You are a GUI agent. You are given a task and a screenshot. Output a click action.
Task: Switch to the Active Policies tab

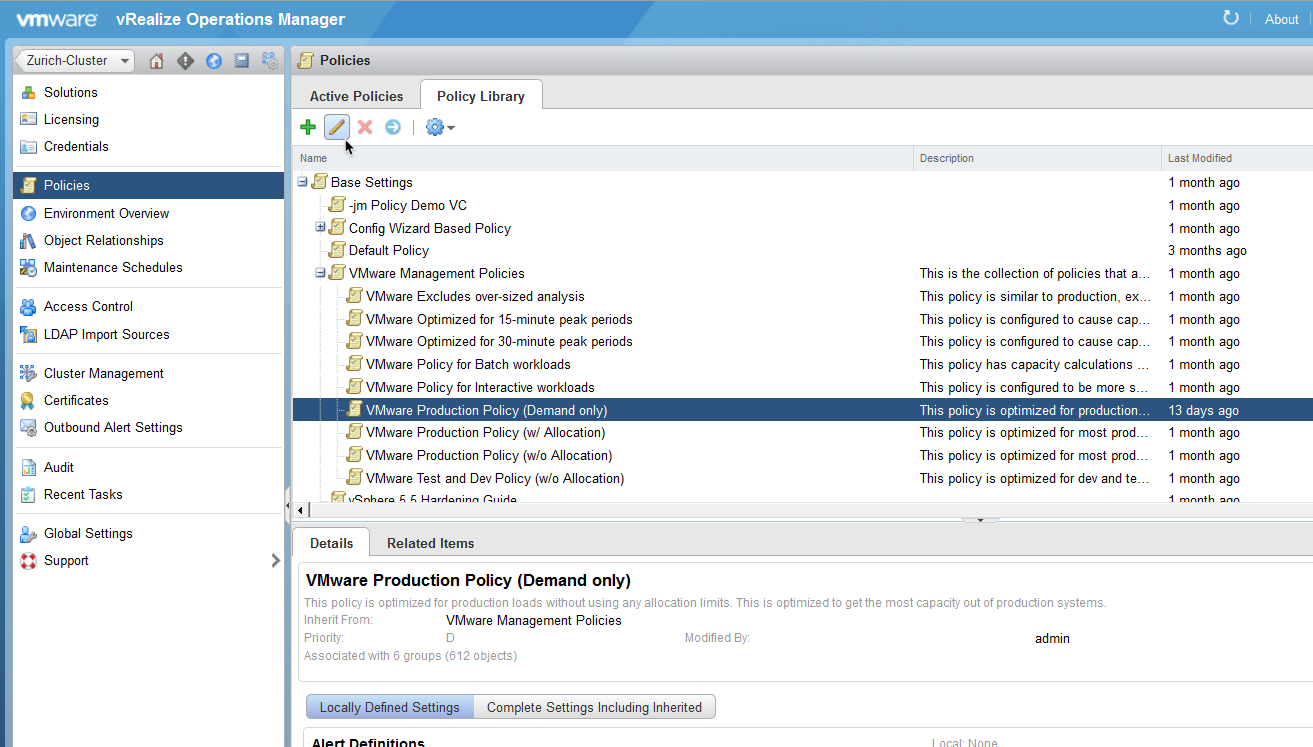point(356,96)
